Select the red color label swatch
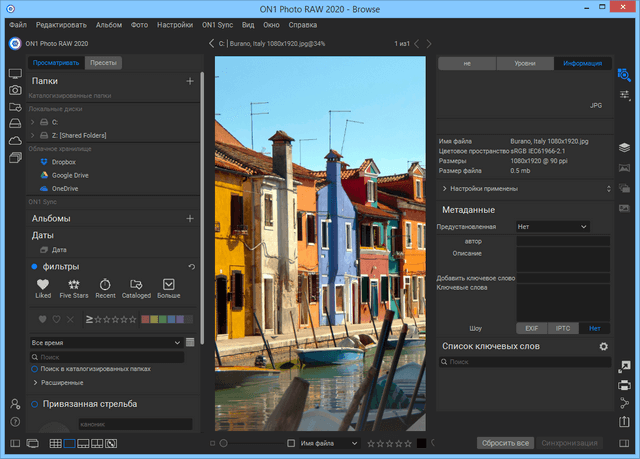This screenshot has width=640, height=459. 147,319
